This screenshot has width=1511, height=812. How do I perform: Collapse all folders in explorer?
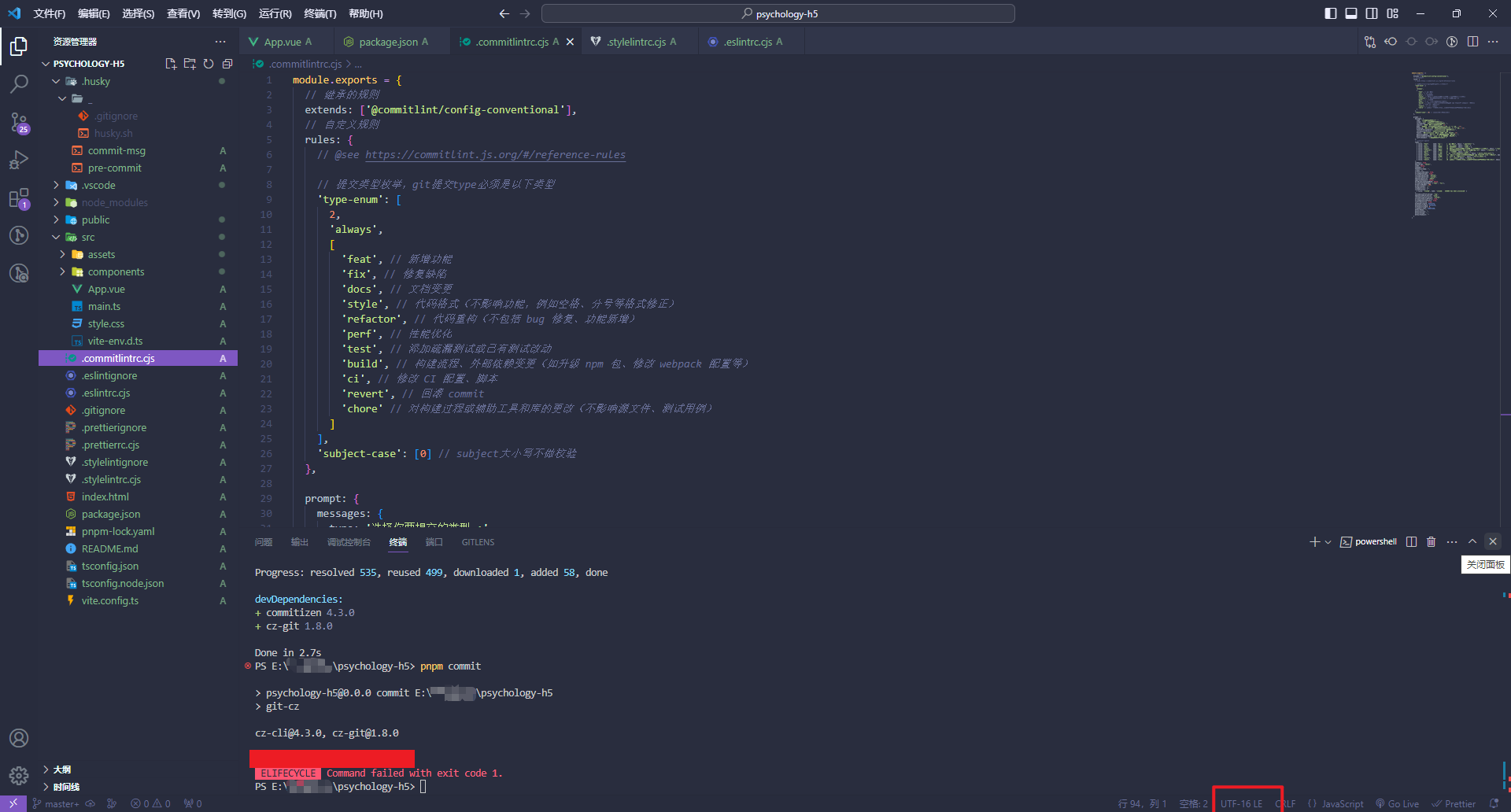pyautogui.click(x=227, y=64)
